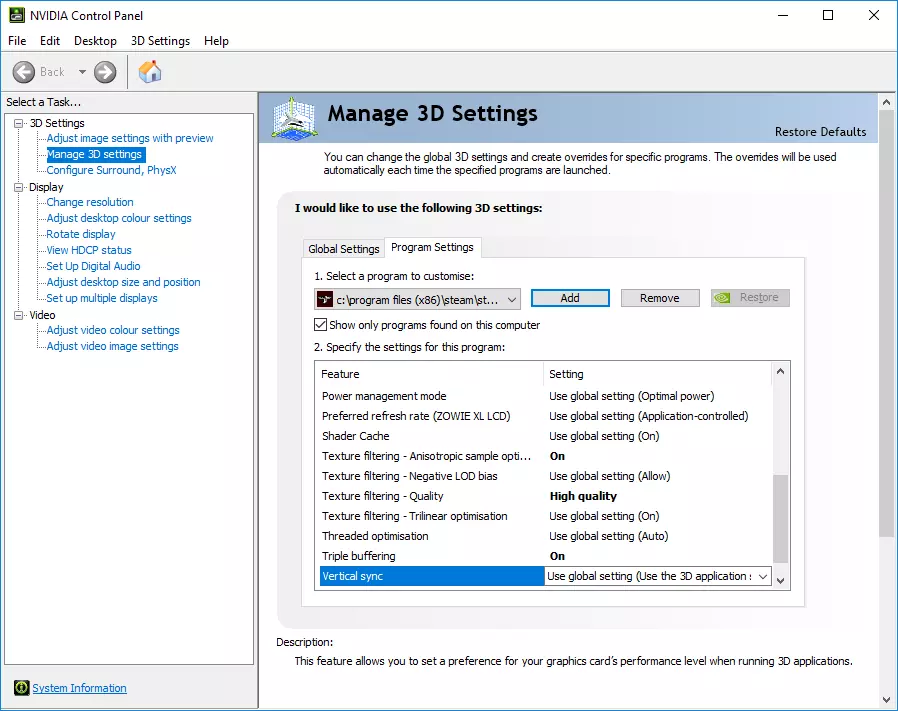The width and height of the screenshot is (898, 711).
Task: Open Configure Surround, PhysX
Action: [111, 170]
